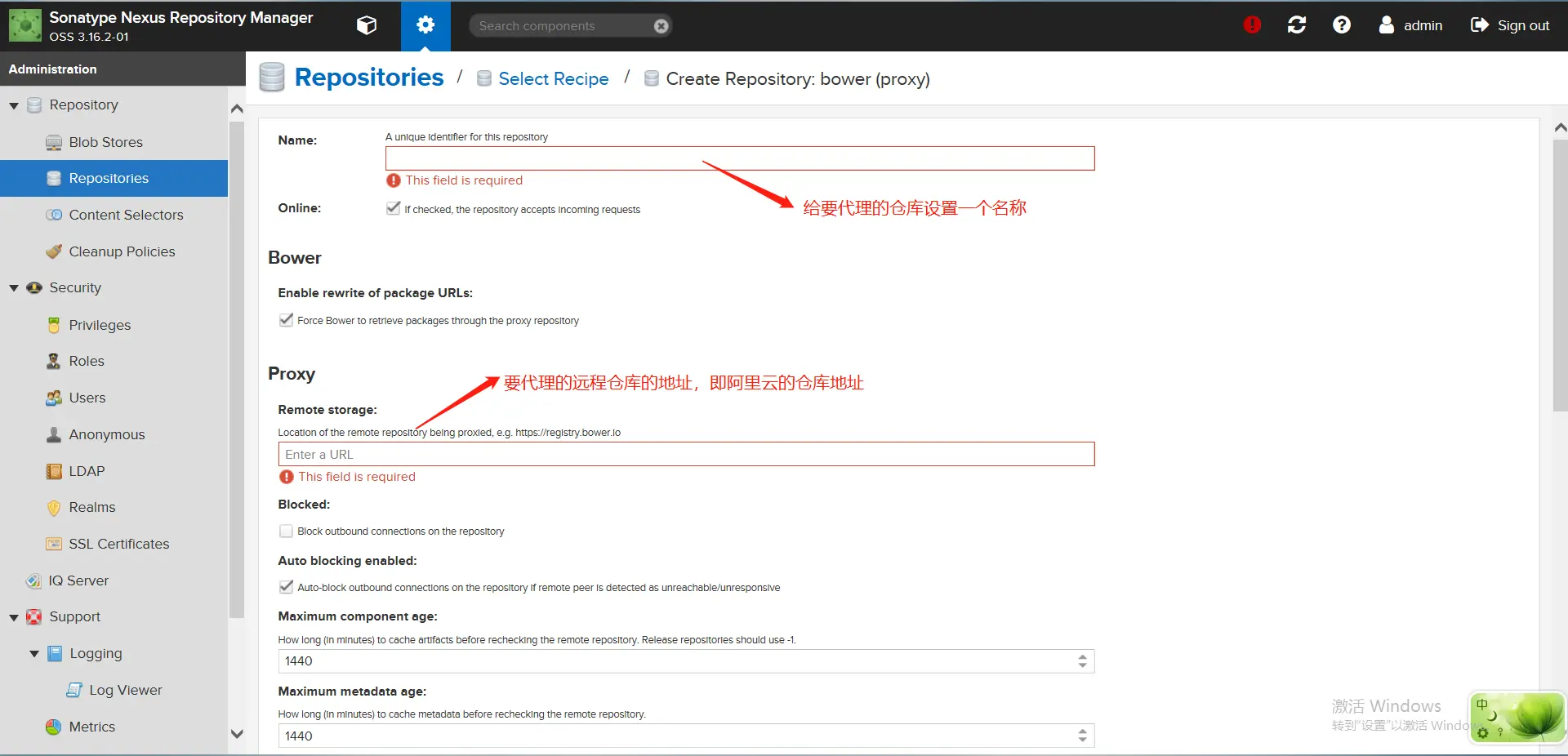Click the Content Selectors icon
The width and height of the screenshot is (1568, 756).
click(x=54, y=215)
